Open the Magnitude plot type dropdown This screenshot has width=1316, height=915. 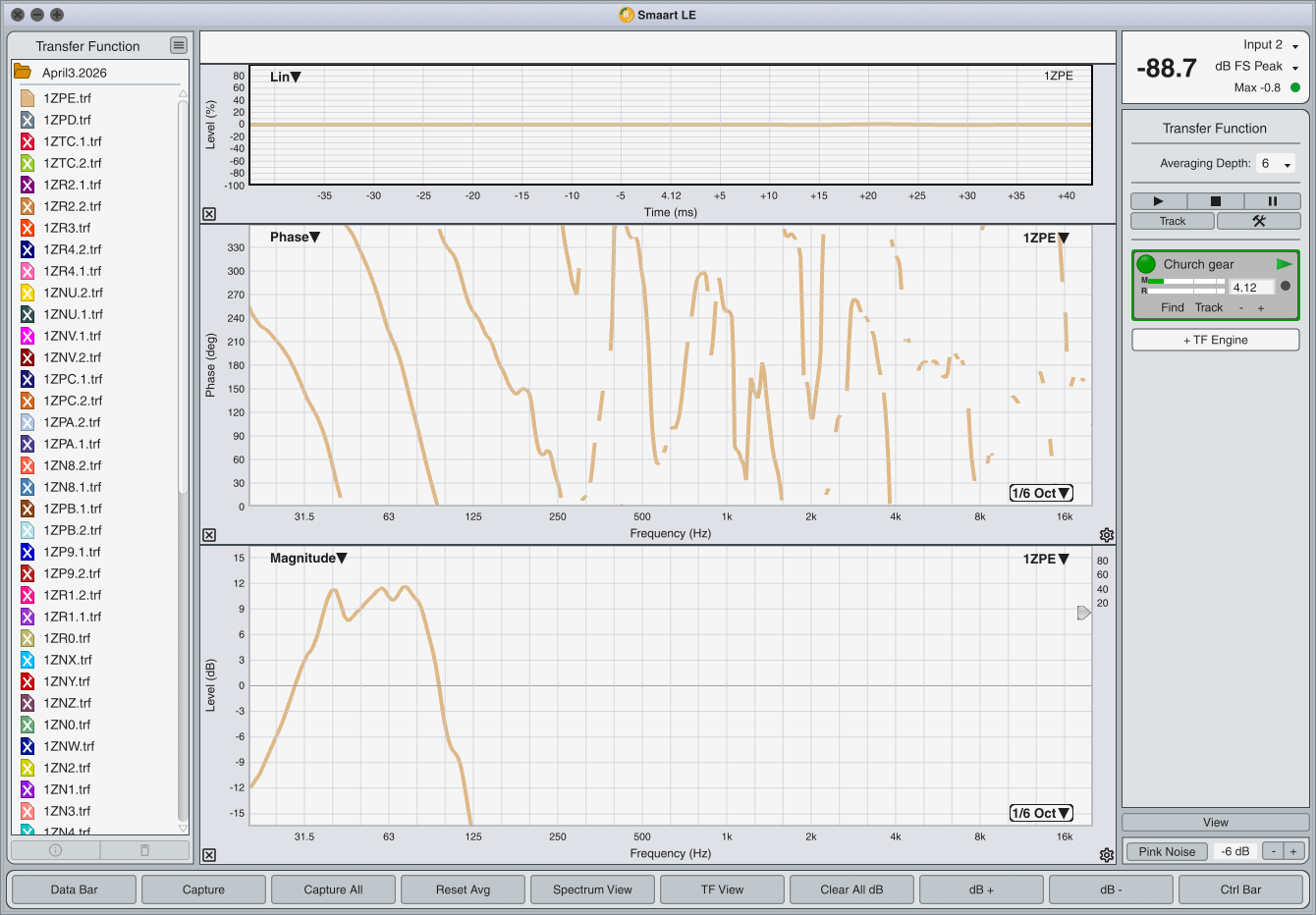coord(308,558)
